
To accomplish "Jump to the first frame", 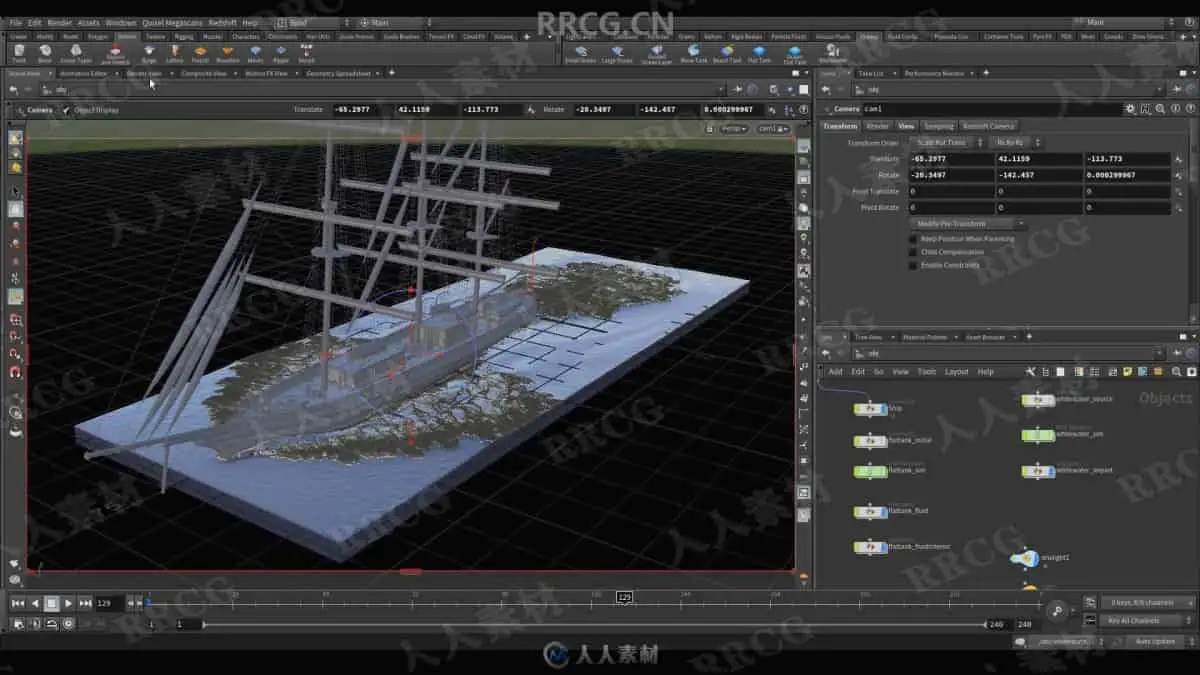I will click(18, 603).
